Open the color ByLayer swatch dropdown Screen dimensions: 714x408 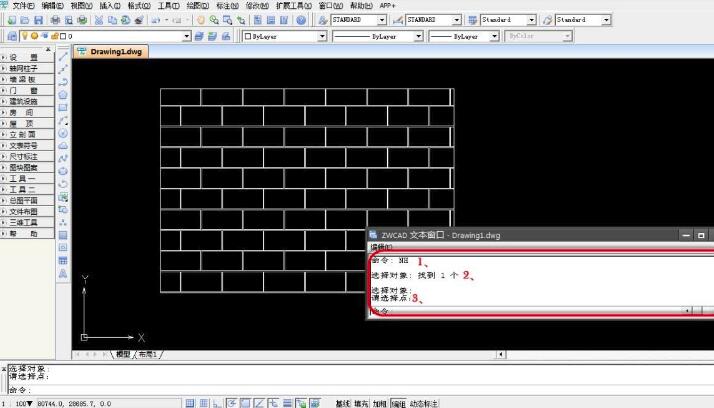tap(322, 36)
